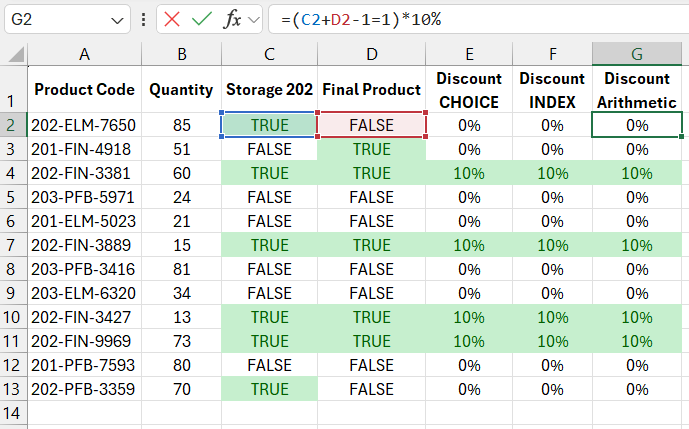Select column D header
689x429 pixels.
[x=372, y=54]
